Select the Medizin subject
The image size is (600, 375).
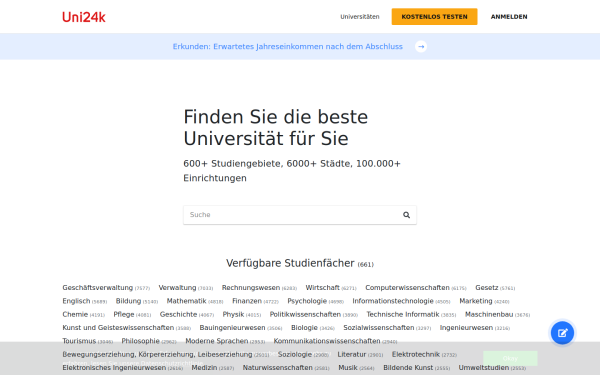pos(204,368)
